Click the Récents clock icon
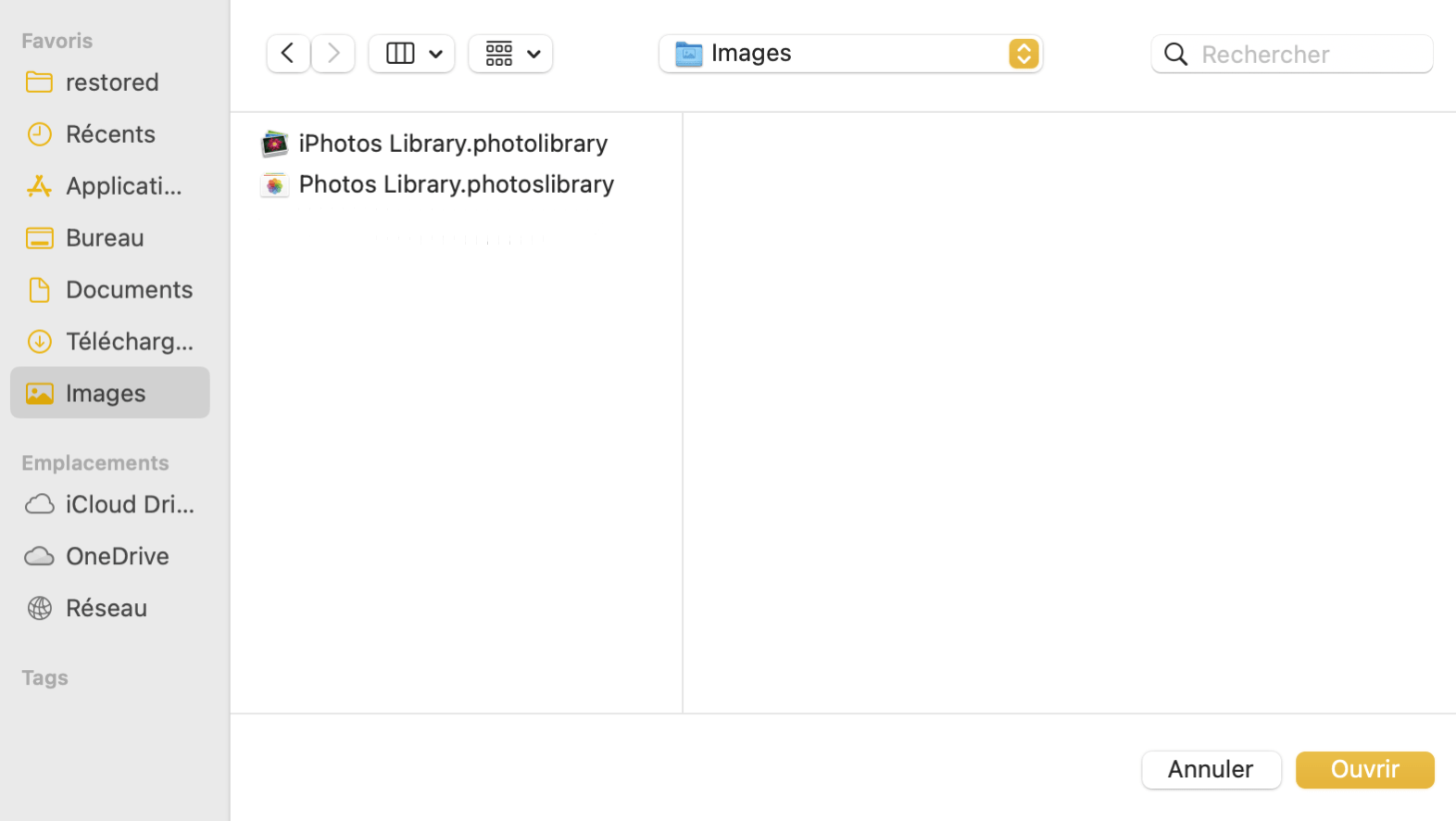This screenshot has width=1456, height=821. [39, 134]
